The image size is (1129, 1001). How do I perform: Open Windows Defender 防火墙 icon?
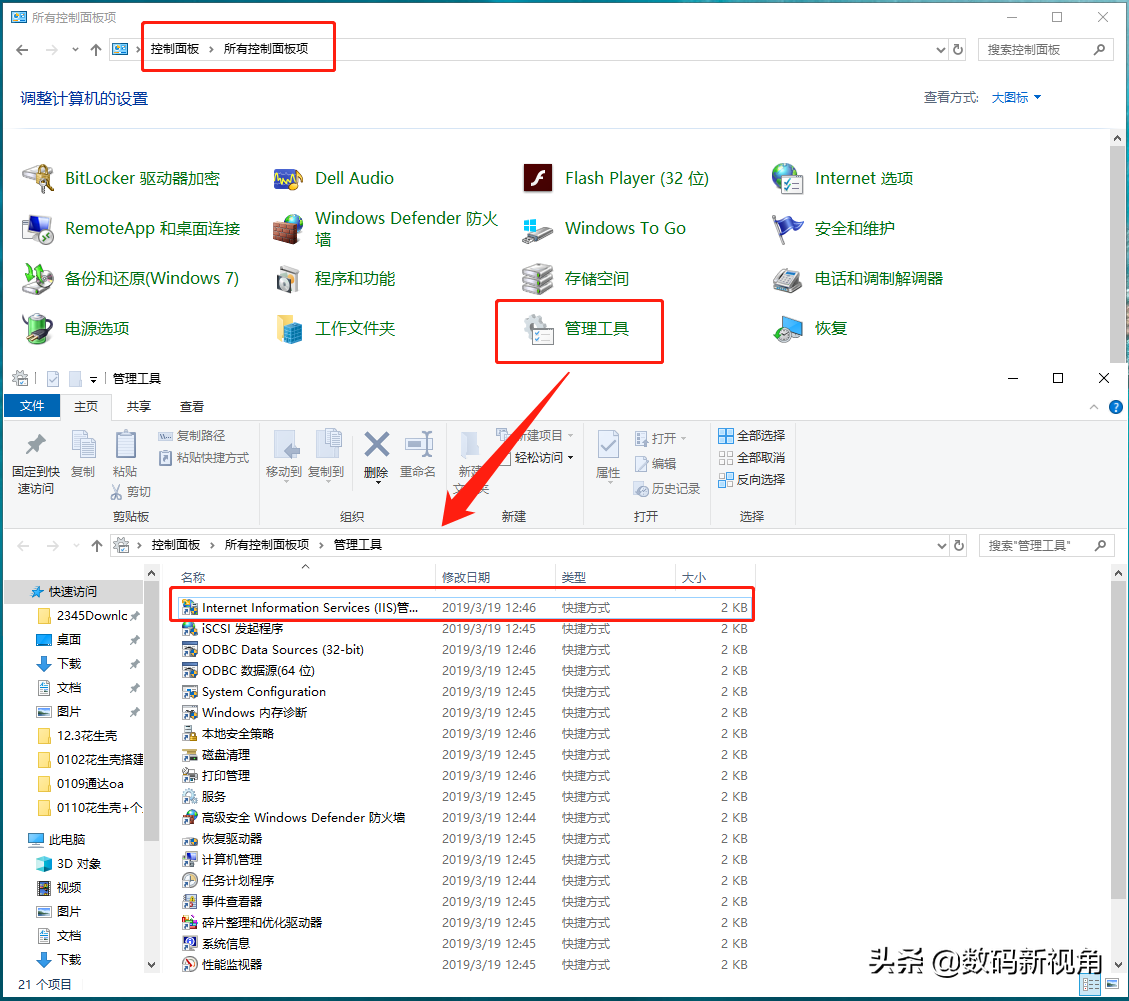(288, 228)
